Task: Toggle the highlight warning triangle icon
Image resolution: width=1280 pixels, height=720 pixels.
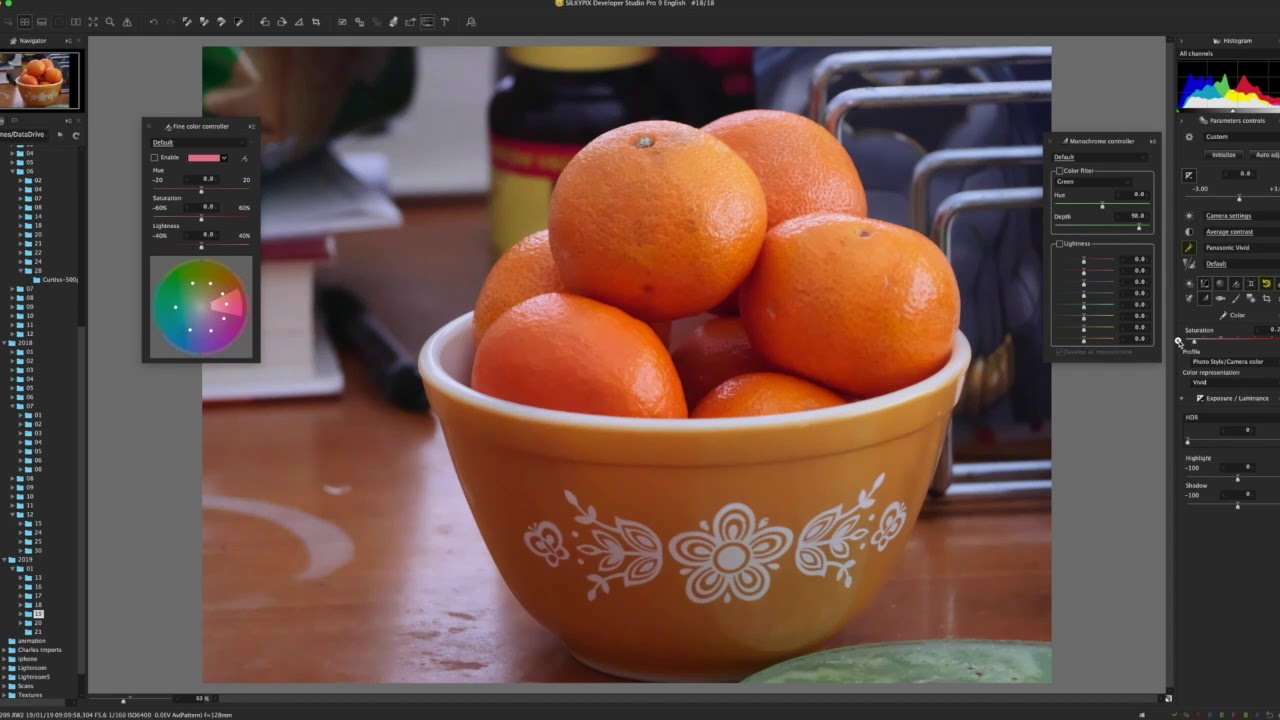Action: click(127, 21)
